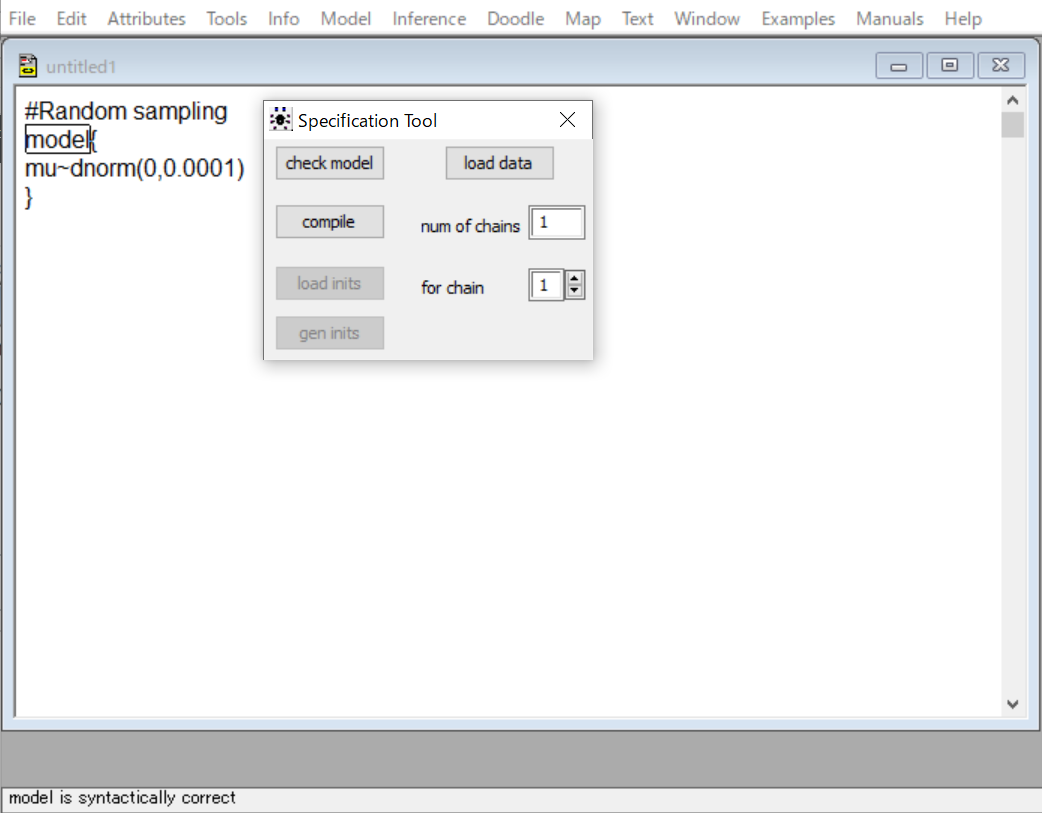Click the vertical scrollbar thumb
Viewport: 1042px width, 813px height.
[x=1013, y=125]
